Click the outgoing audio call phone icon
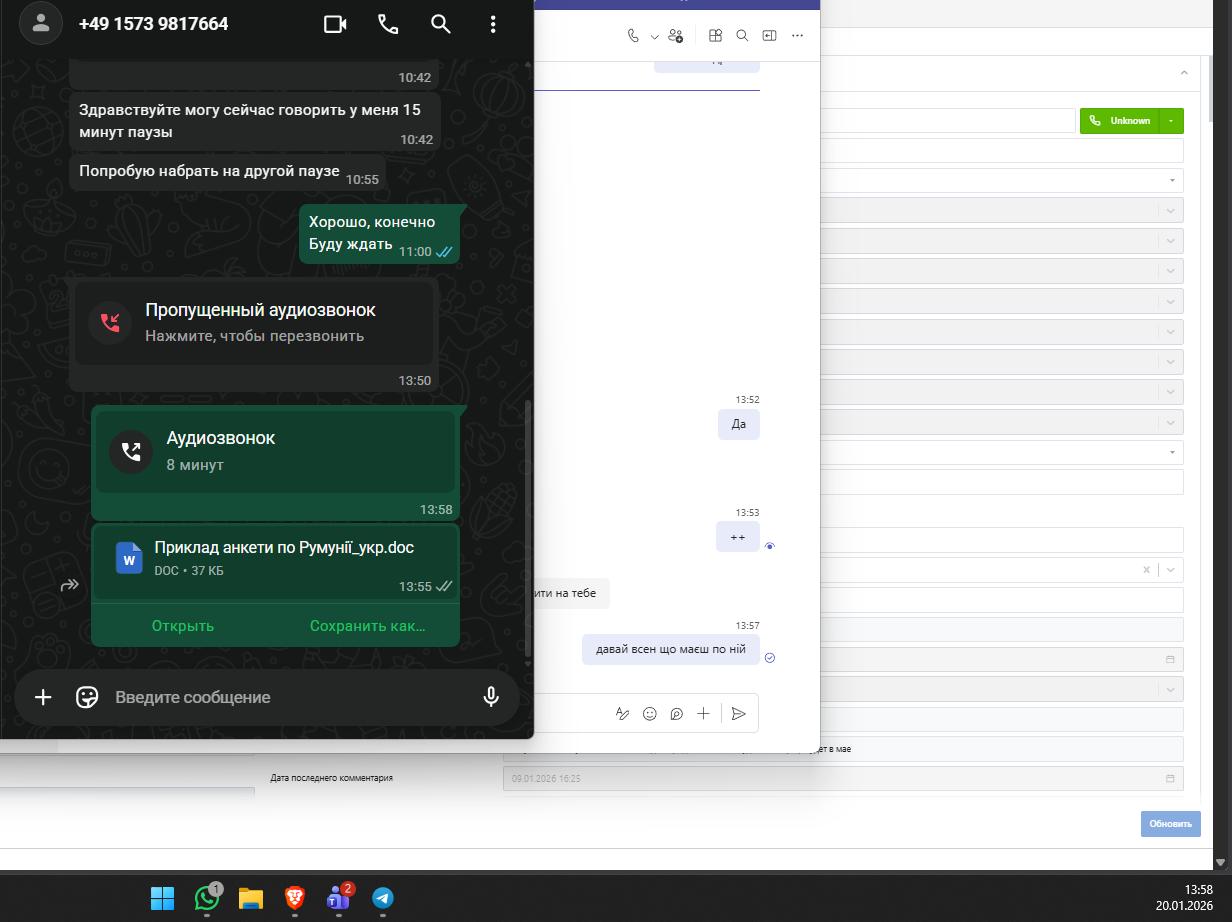The image size is (1232, 922). [131, 451]
